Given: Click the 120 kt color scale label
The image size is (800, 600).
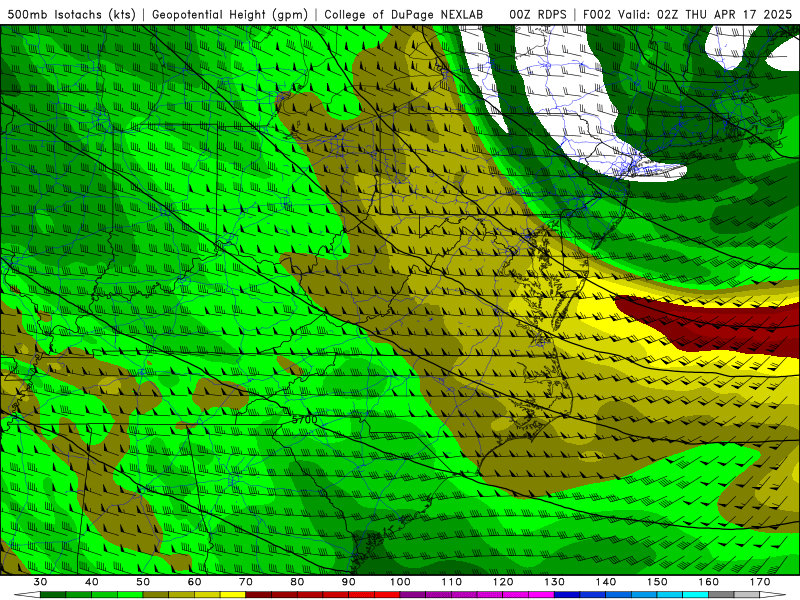Looking at the screenshot, I should pyautogui.click(x=503, y=582).
